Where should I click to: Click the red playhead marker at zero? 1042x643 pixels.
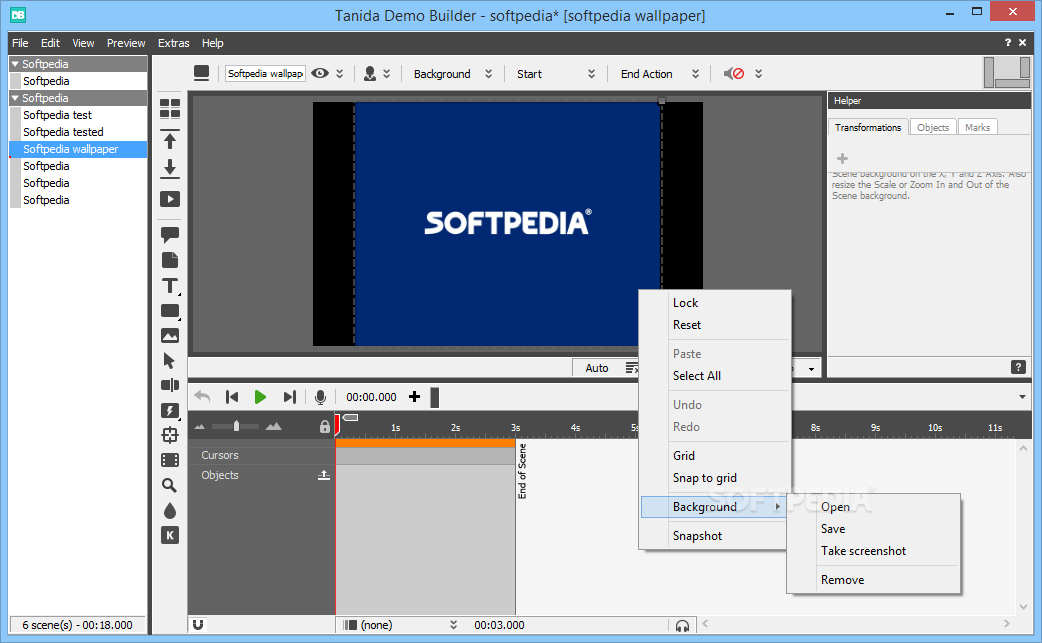[x=337, y=423]
